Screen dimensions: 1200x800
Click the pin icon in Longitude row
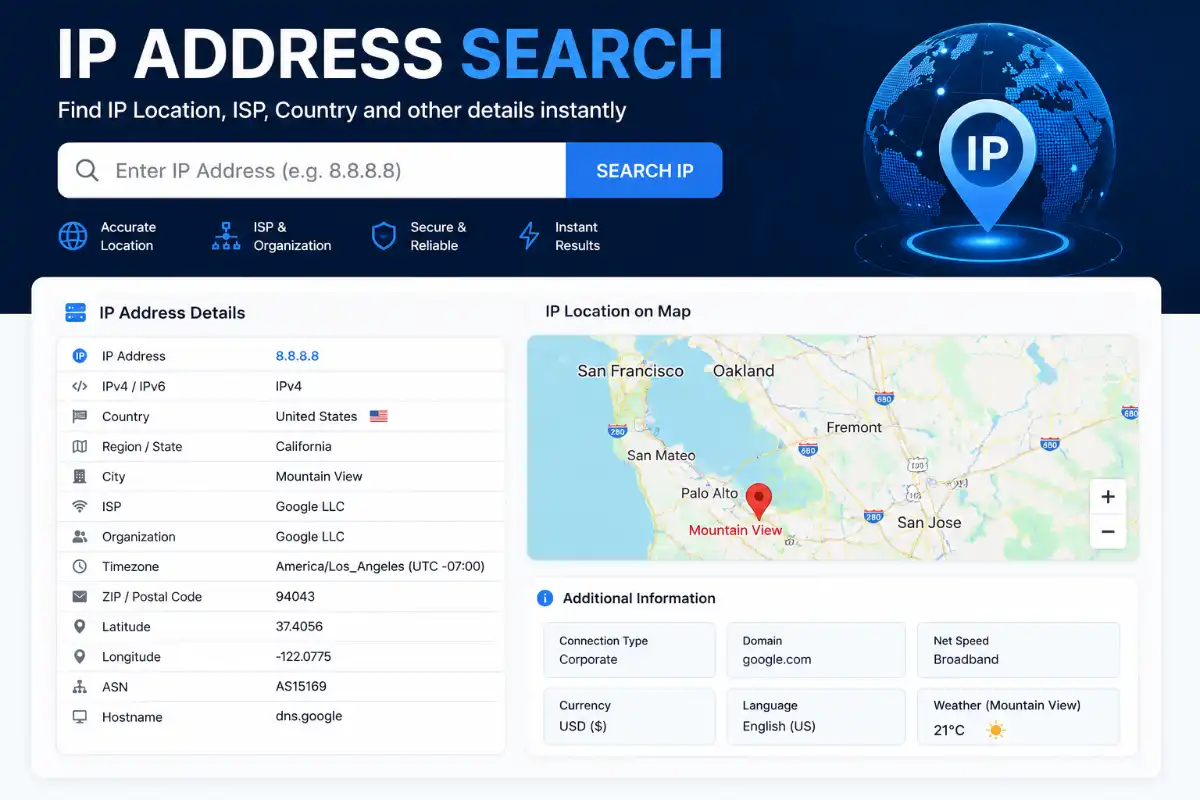[x=80, y=656]
